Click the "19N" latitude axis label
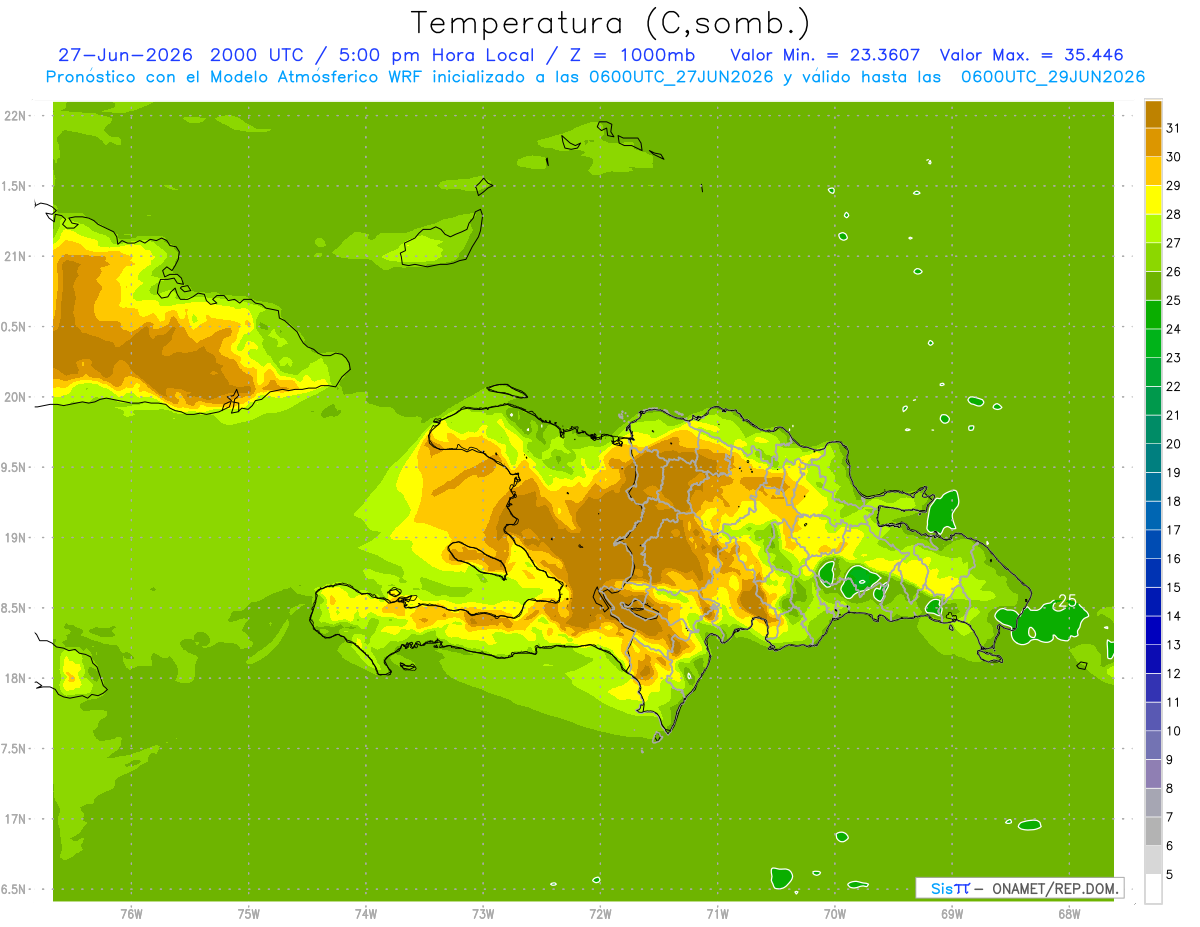Screen dimensions: 1200x927 17,538
